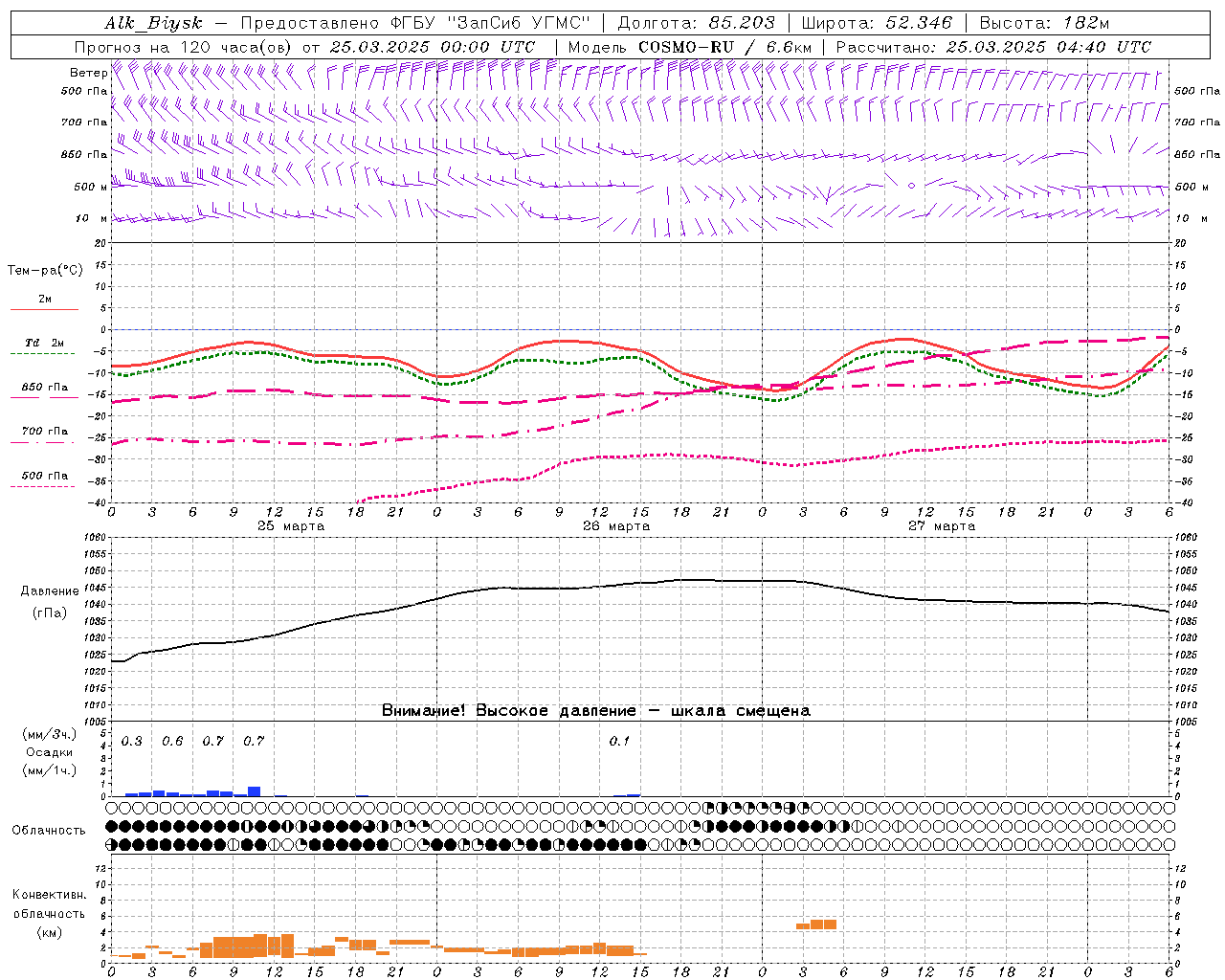This screenshot has width=1225, height=980.
Task: Click the 'Облачность' cloudiness label
Action: [49, 831]
